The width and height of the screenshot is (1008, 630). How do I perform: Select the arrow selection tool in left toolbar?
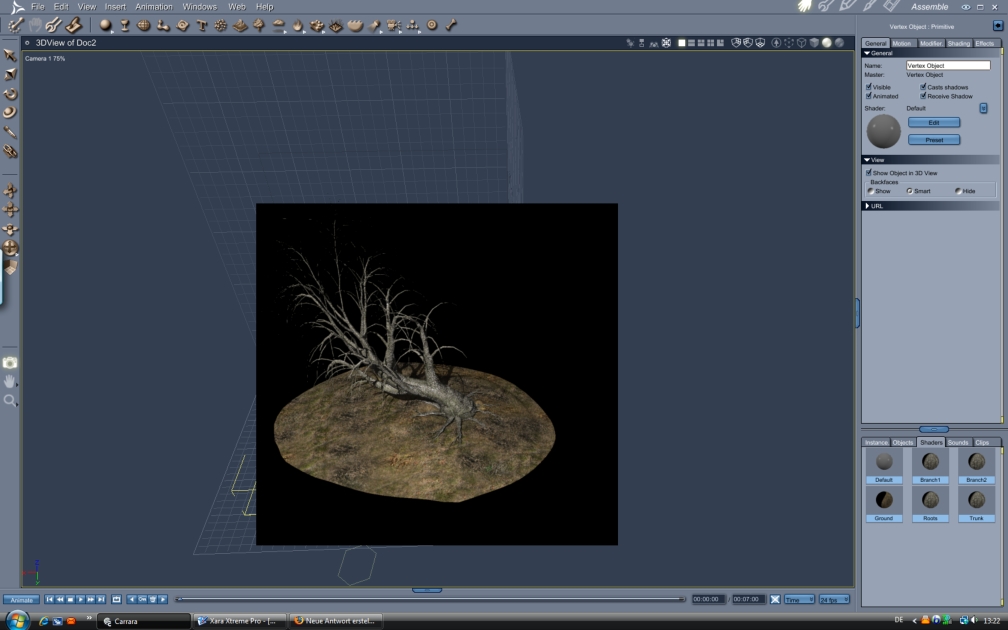pos(10,55)
